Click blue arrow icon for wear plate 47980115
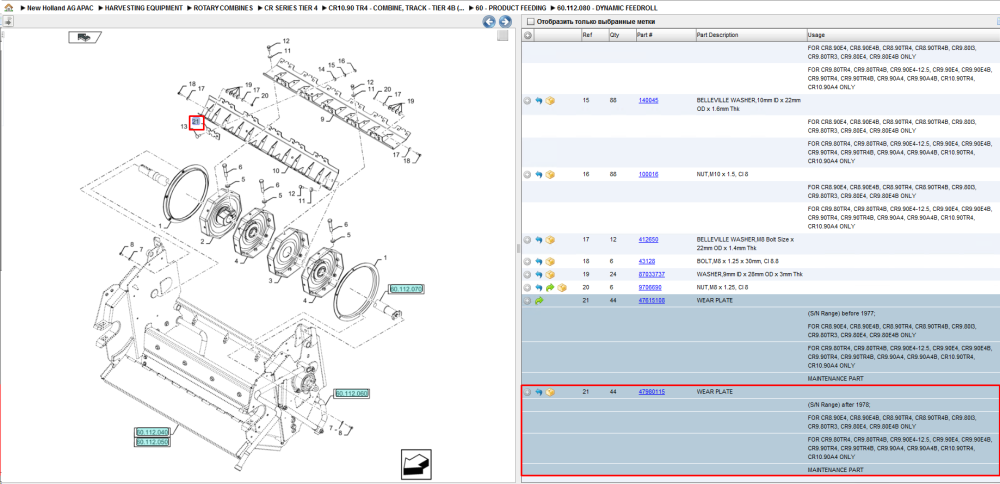The width and height of the screenshot is (1000, 484). (538, 392)
